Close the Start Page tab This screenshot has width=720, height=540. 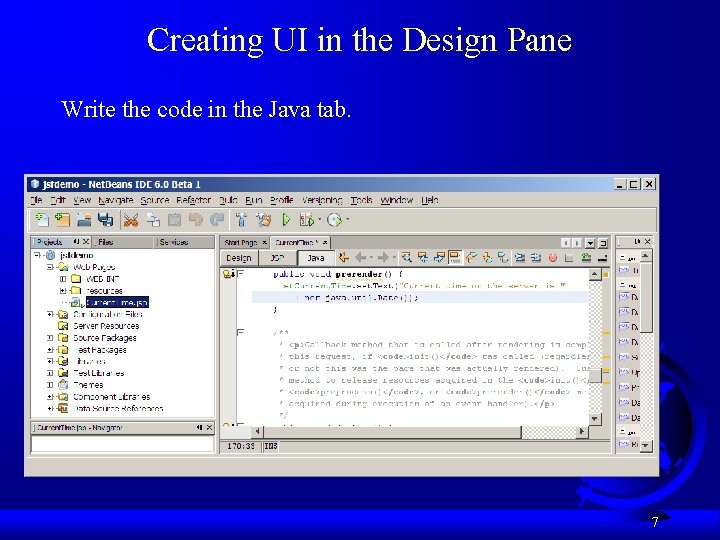tap(264, 242)
